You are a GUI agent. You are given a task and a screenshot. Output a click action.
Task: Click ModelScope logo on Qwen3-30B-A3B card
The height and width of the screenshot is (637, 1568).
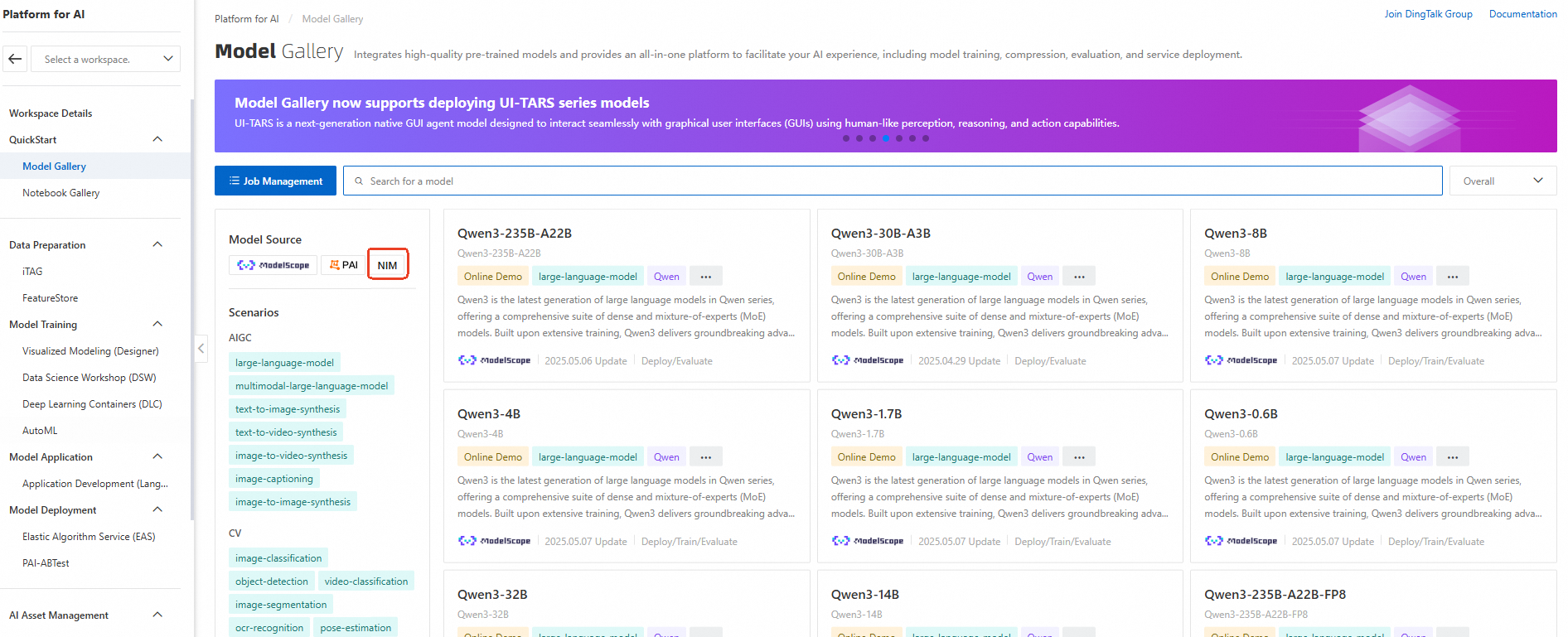click(x=868, y=360)
